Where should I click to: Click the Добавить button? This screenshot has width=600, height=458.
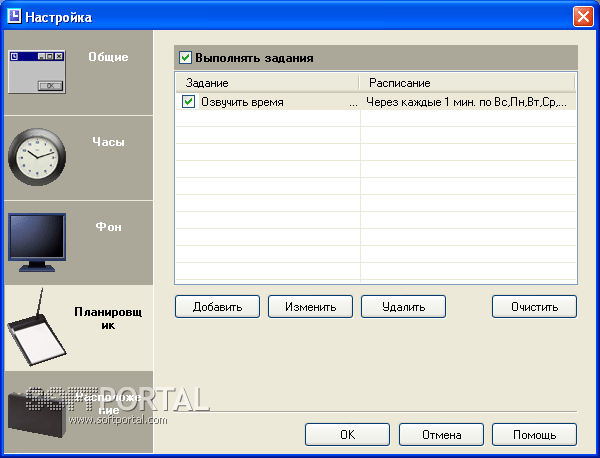click(x=217, y=306)
